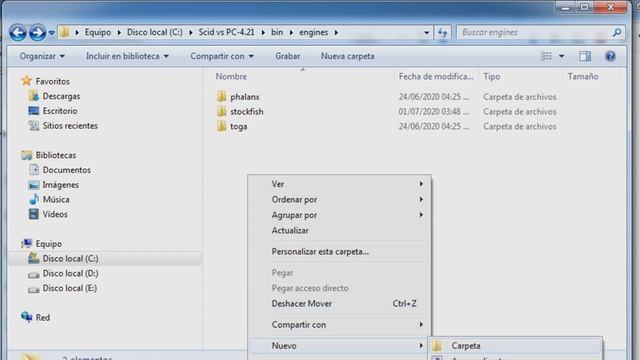Select Disco local (D:) in sidebar

coord(70,273)
